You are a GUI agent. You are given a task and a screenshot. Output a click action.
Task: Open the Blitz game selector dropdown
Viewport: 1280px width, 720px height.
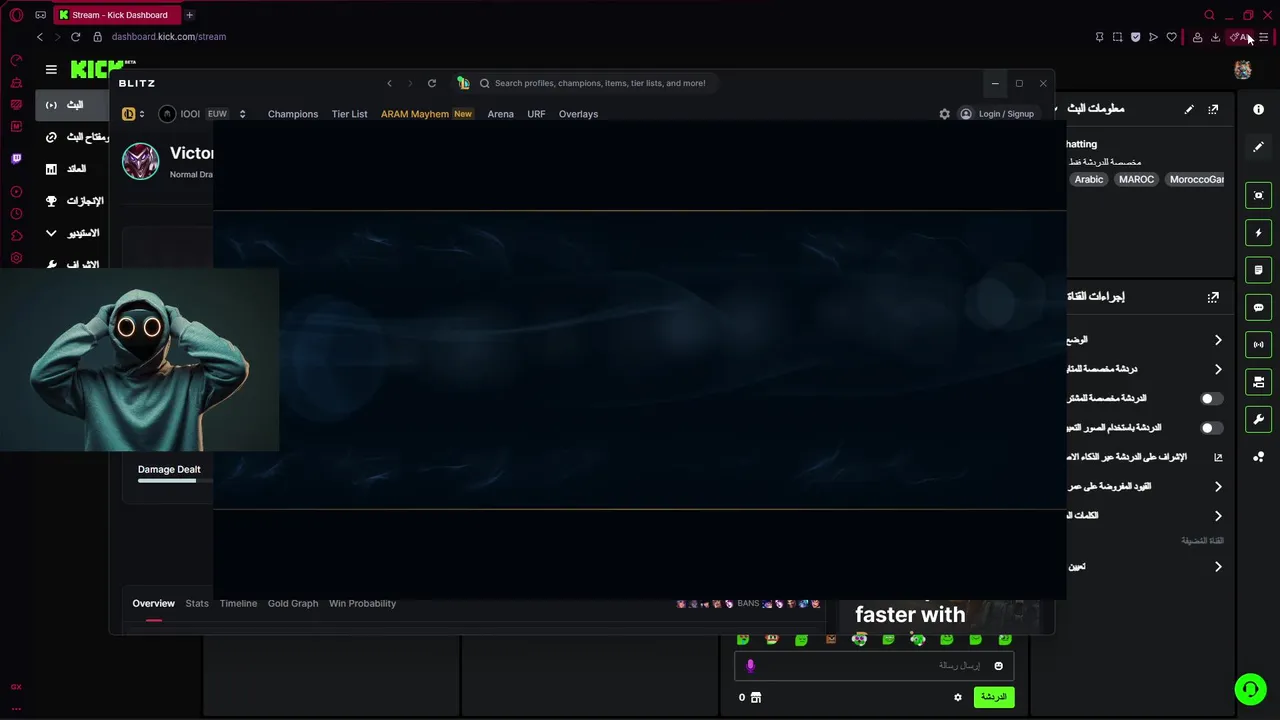pos(133,114)
